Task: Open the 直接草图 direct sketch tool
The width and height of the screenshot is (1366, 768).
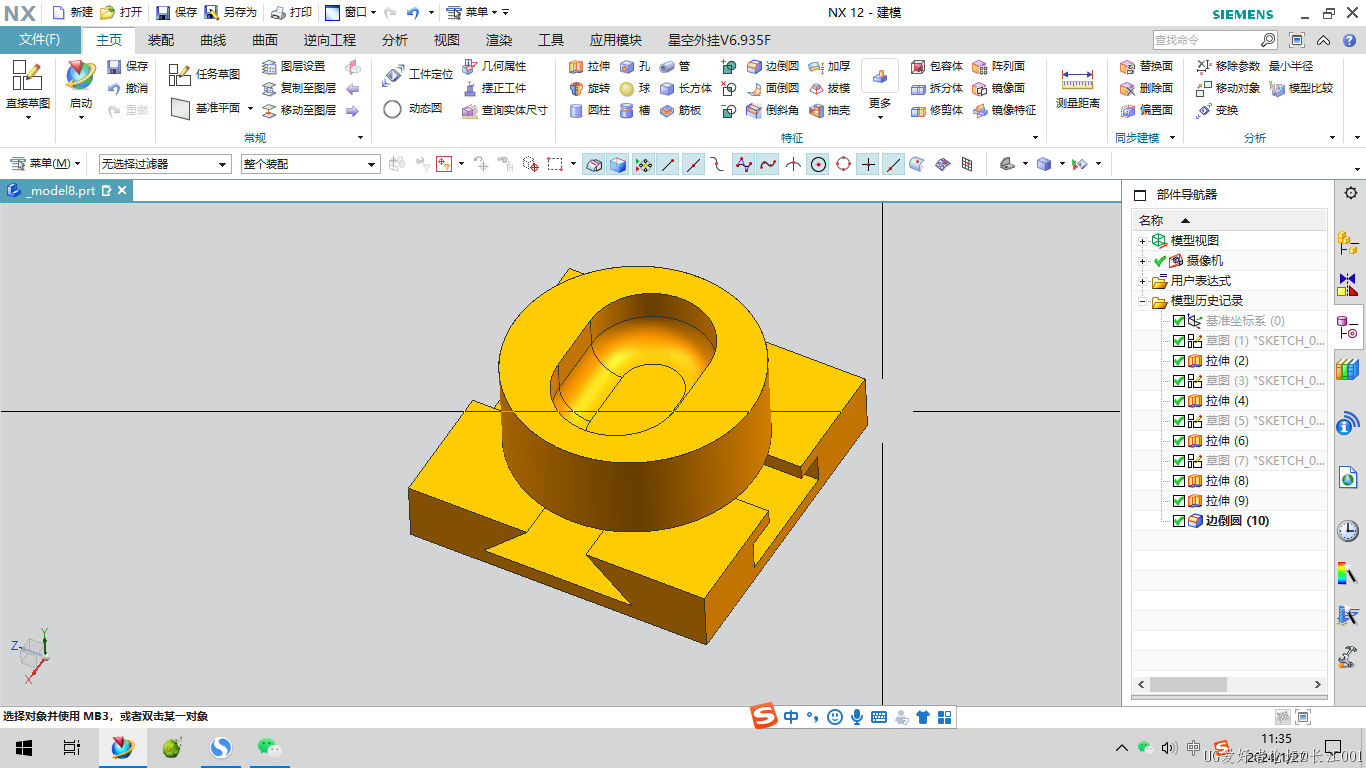Action: click(x=28, y=88)
